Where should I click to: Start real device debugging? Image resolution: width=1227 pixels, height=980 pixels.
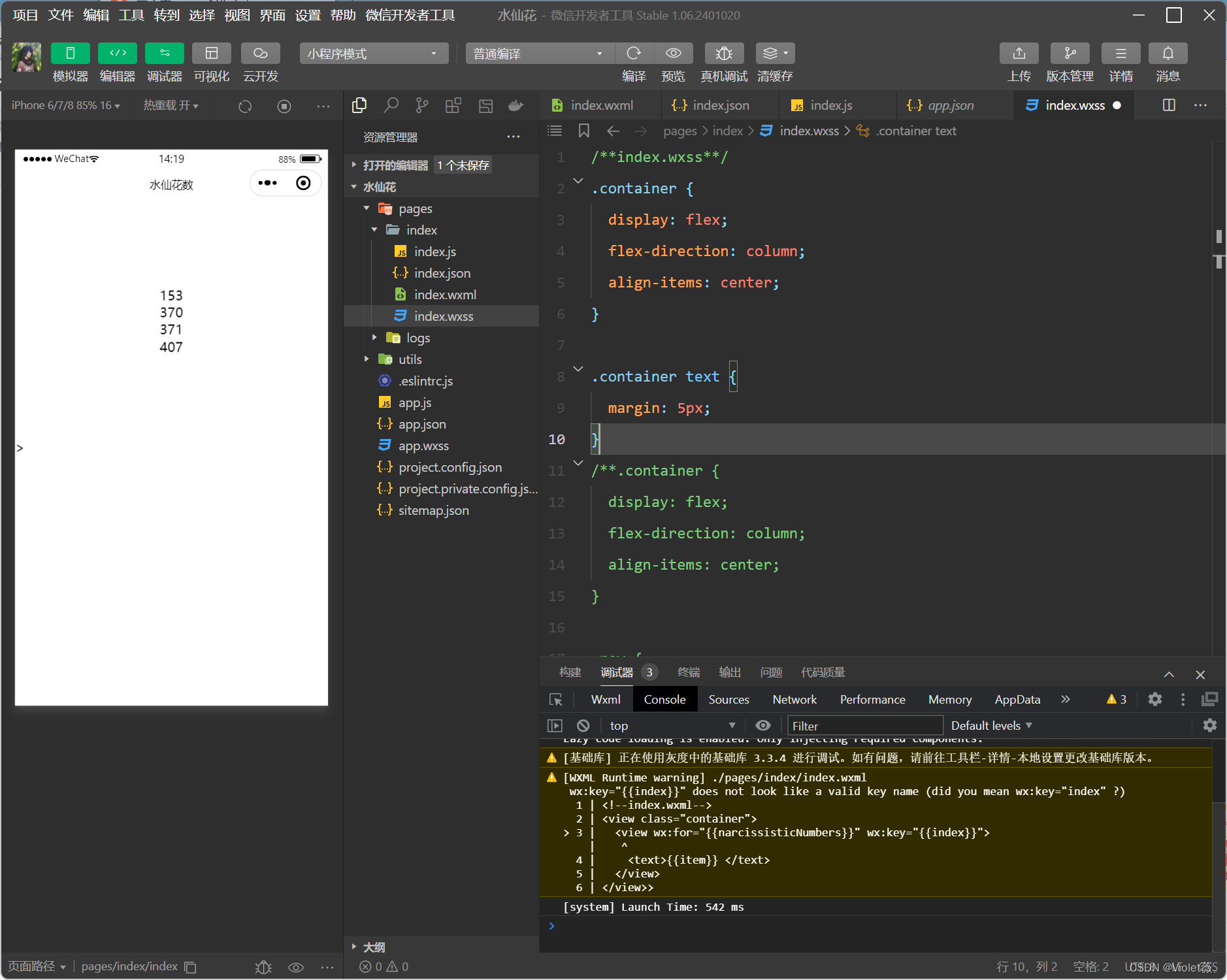tap(724, 53)
